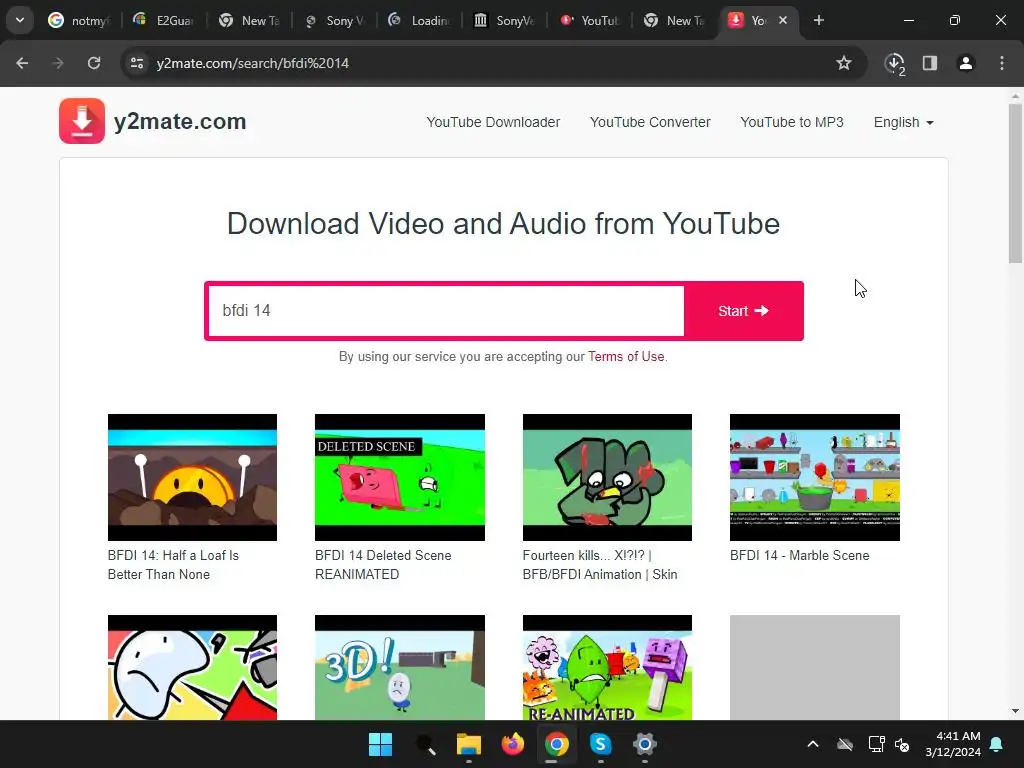The height and width of the screenshot is (768, 1024).
Task: Switch to the Sony V tab
Action: (x=334, y=20)
